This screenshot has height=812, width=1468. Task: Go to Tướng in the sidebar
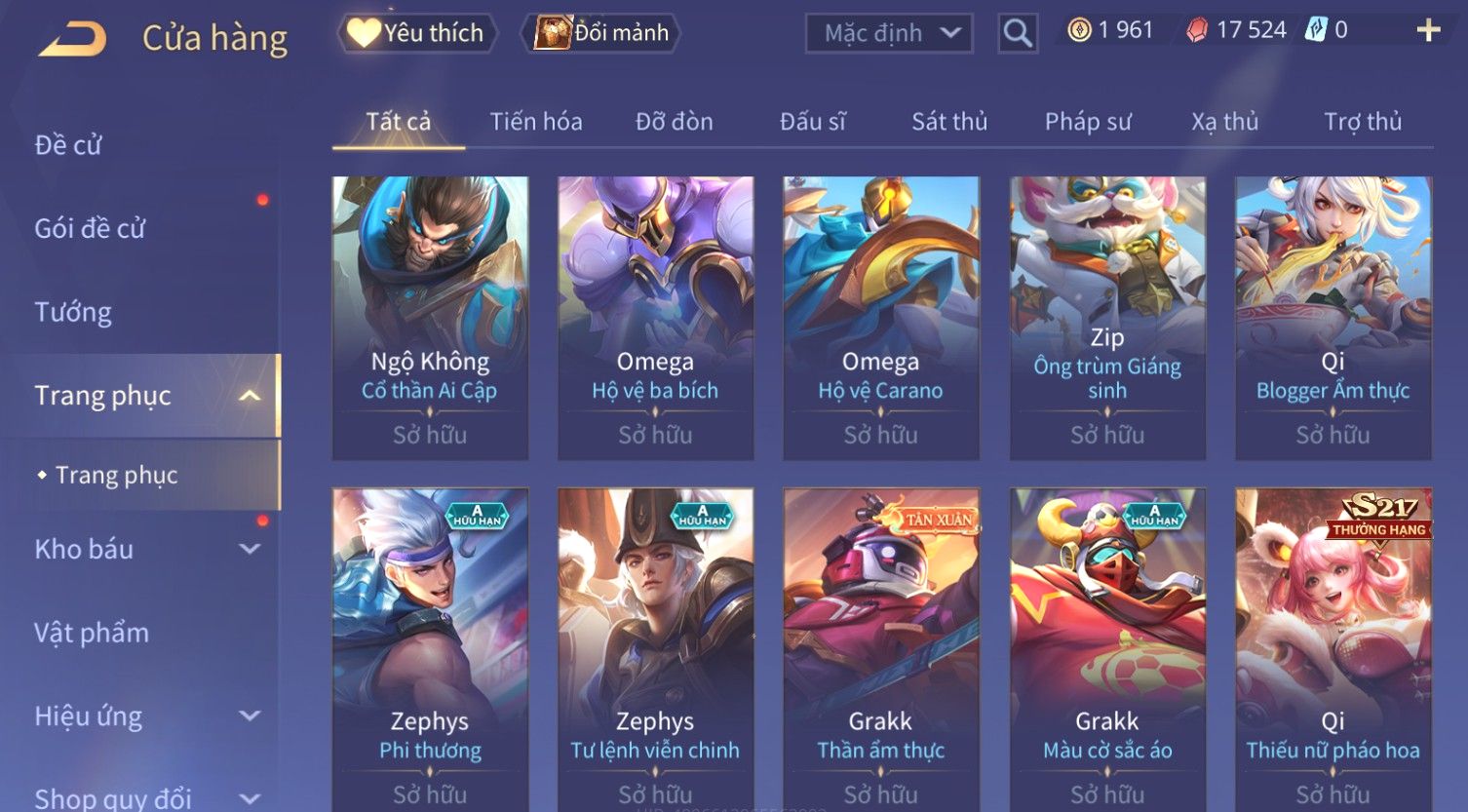(x=73, y=312)
